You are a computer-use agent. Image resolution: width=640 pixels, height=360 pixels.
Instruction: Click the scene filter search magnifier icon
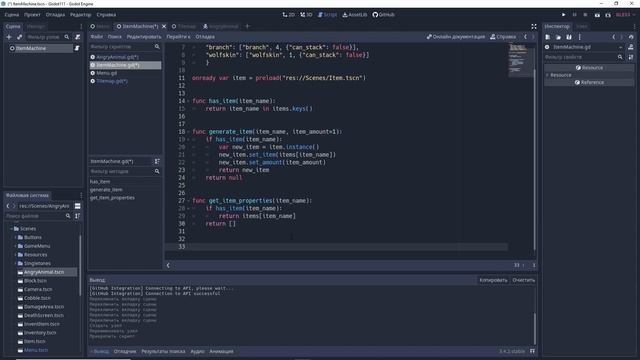(67, 37)
